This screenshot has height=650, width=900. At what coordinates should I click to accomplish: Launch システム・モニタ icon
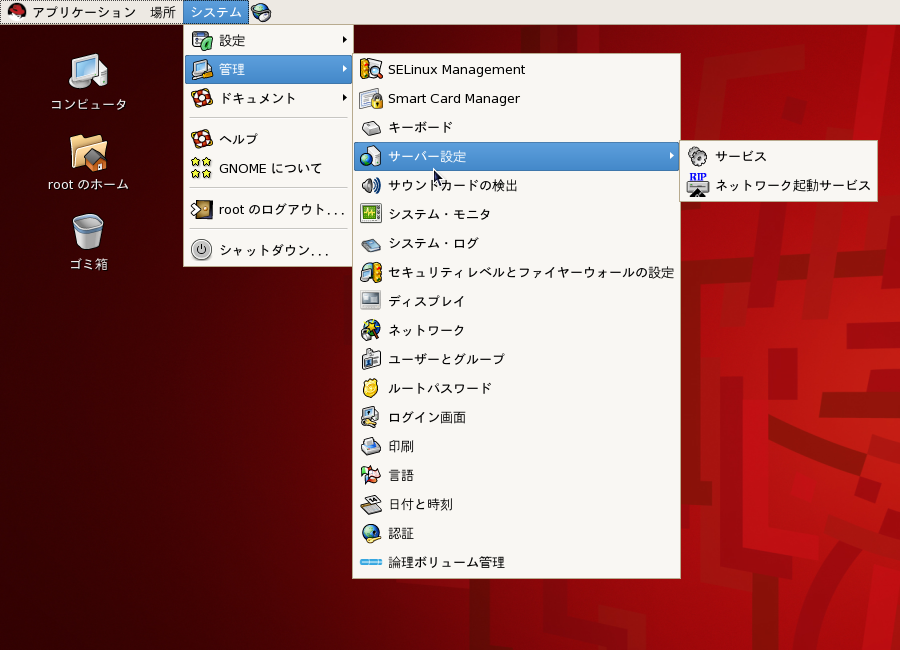click(371, 214)
